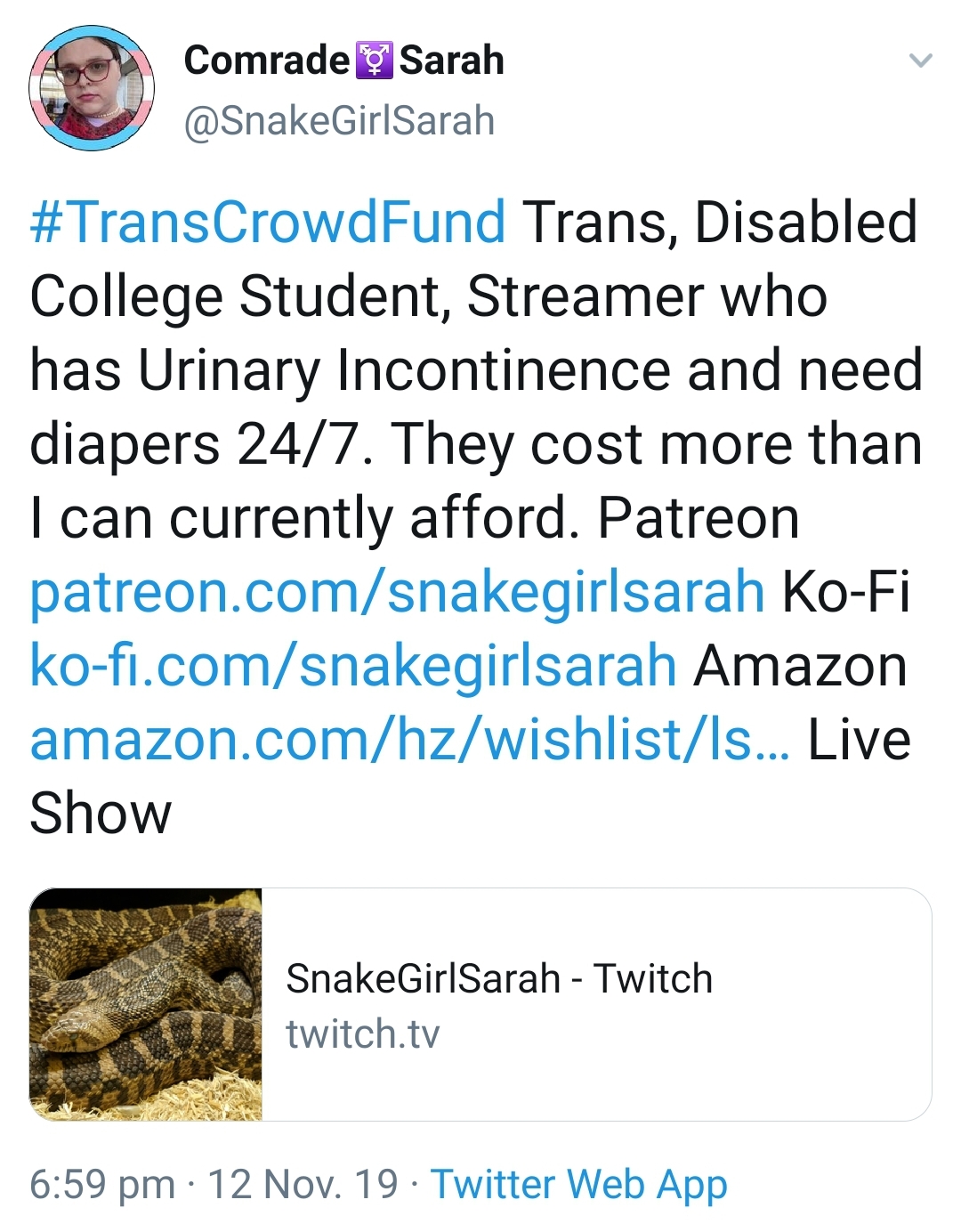
Task: Click the Amazon label text in tweet
Action: (800, 665)
